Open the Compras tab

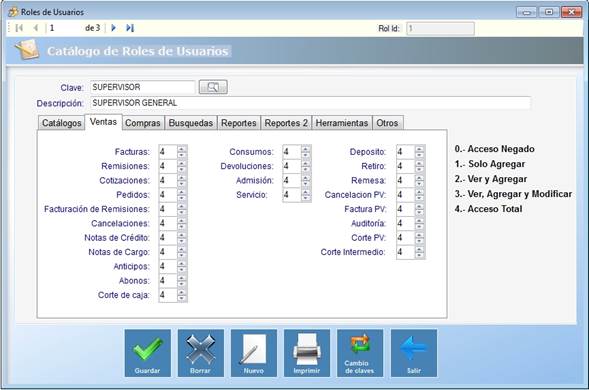pos(143,123)
